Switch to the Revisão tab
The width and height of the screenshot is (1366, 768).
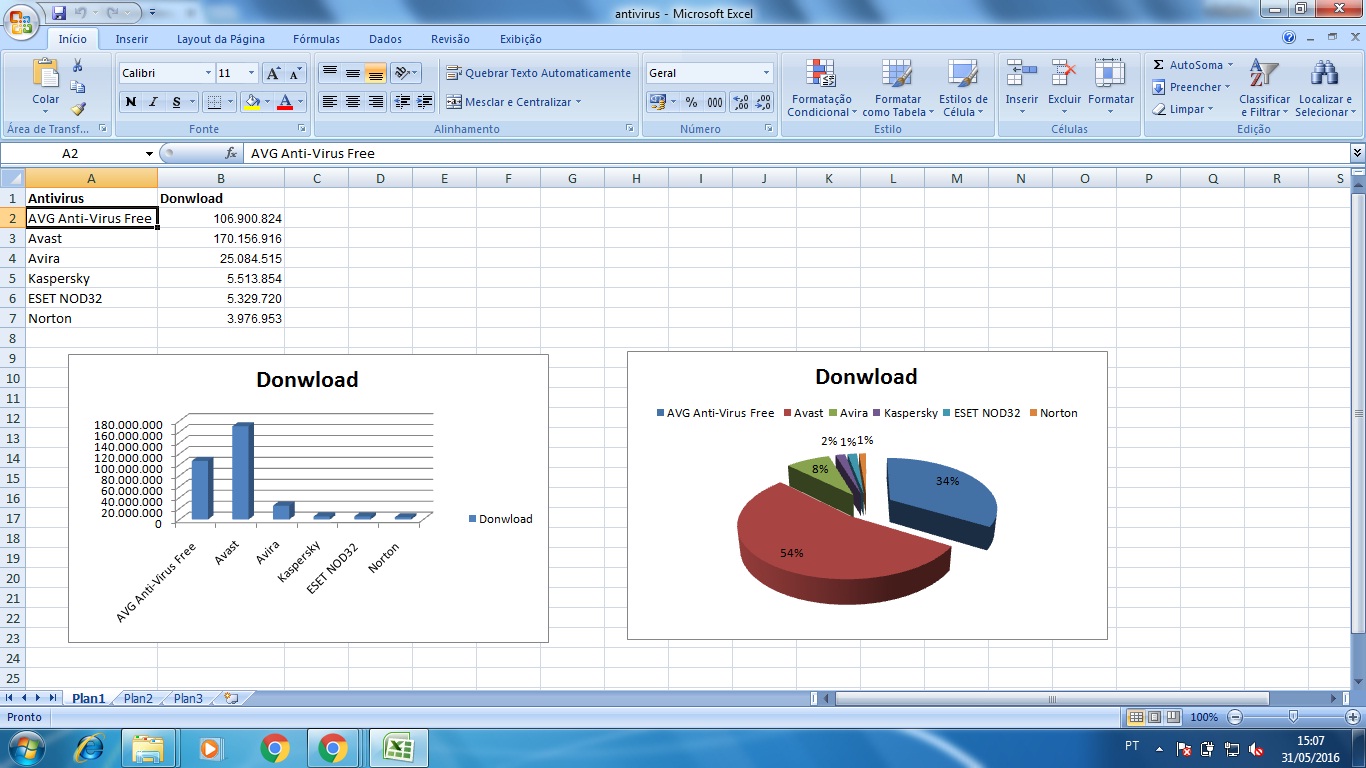[x=450, y=39]
